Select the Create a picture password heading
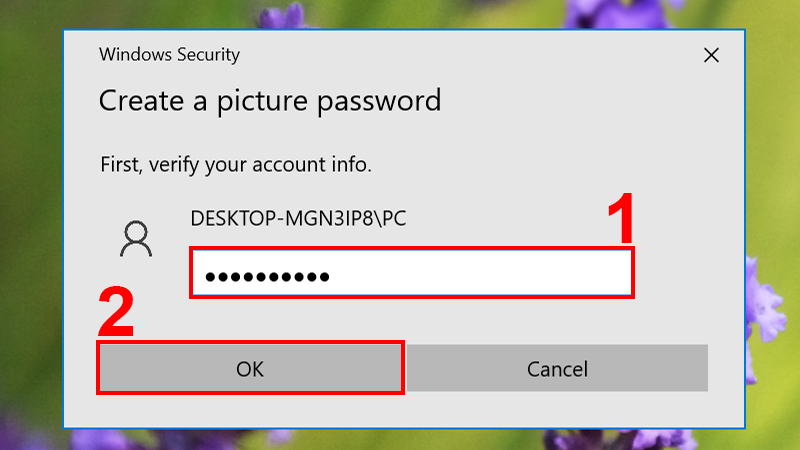 point(270,101)
